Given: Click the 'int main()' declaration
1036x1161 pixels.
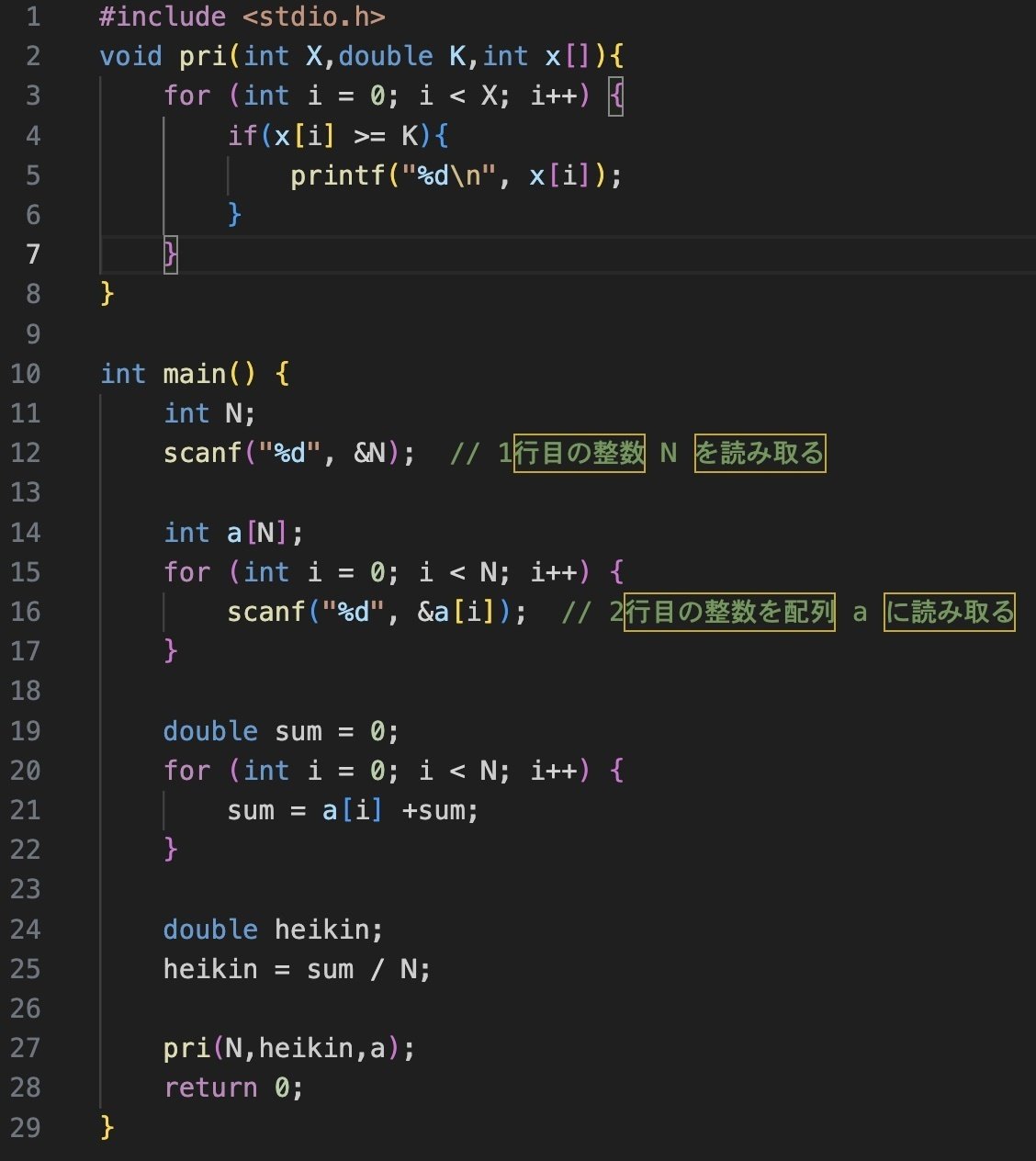Looking at the screenshot, I should [179, 374].
